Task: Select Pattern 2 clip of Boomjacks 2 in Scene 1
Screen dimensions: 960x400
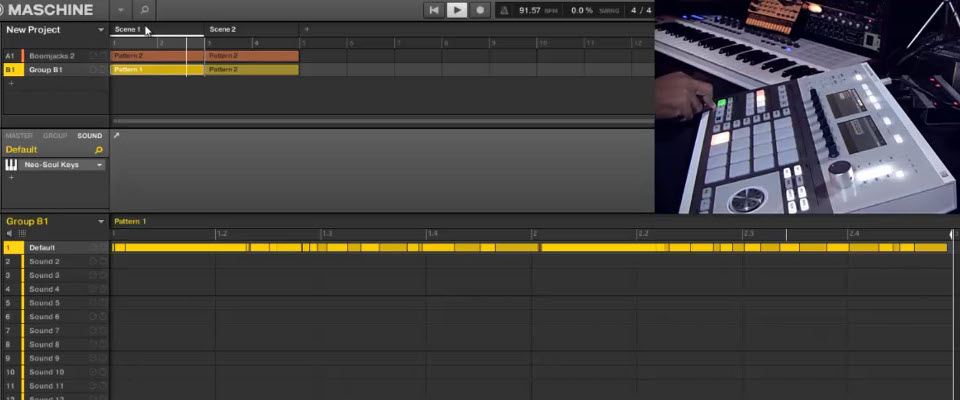Action: [157, 56]
